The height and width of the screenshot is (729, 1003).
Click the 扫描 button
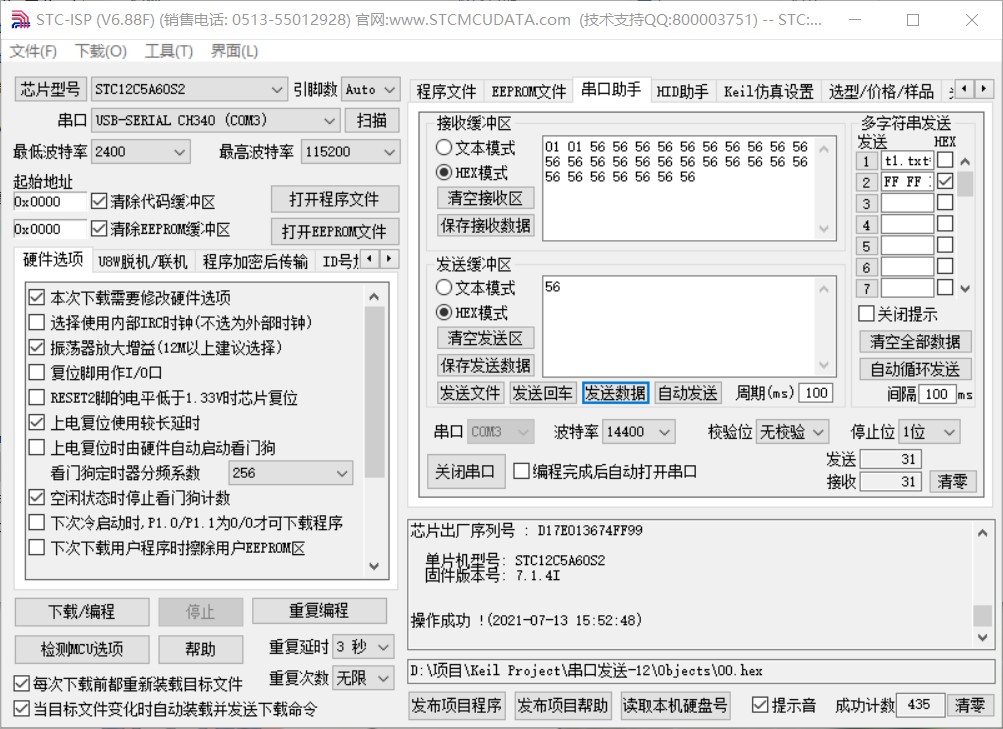pos(372,120)
